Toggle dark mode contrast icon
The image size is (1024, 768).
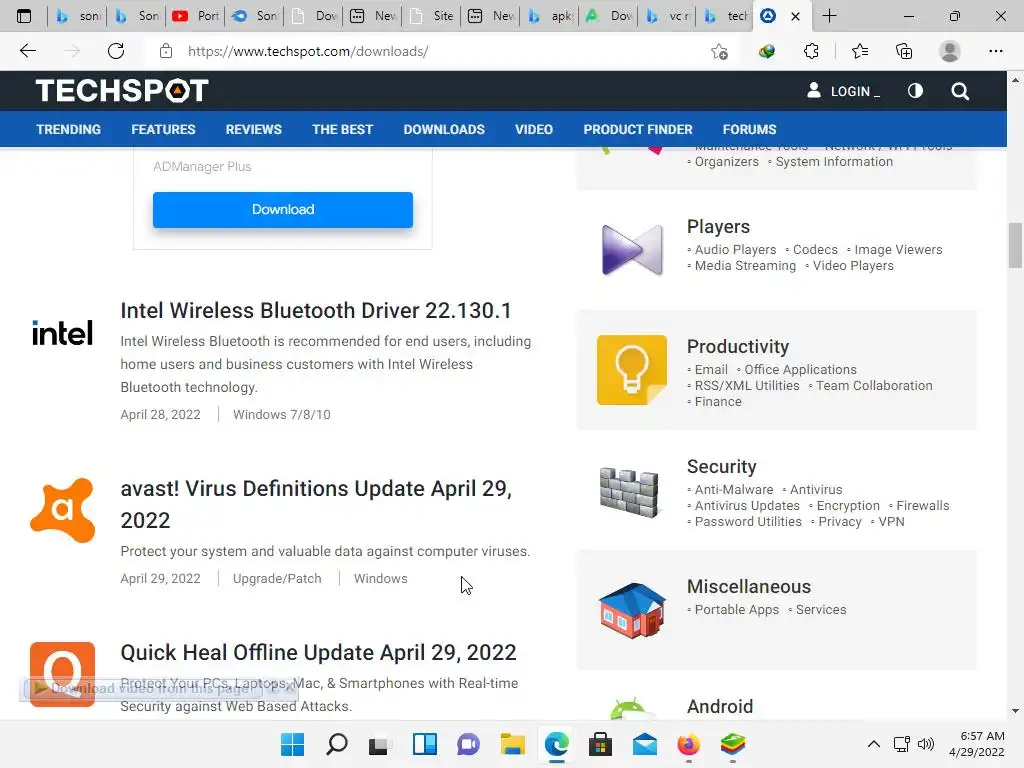pyautogui.click(x=915, y=91)
